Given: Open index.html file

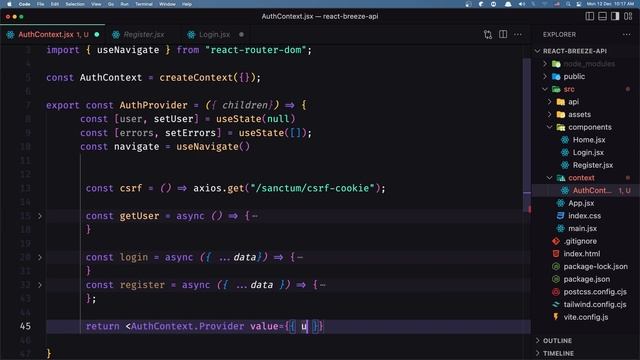Looking at the screenshot, I should (x=582, y=253).
